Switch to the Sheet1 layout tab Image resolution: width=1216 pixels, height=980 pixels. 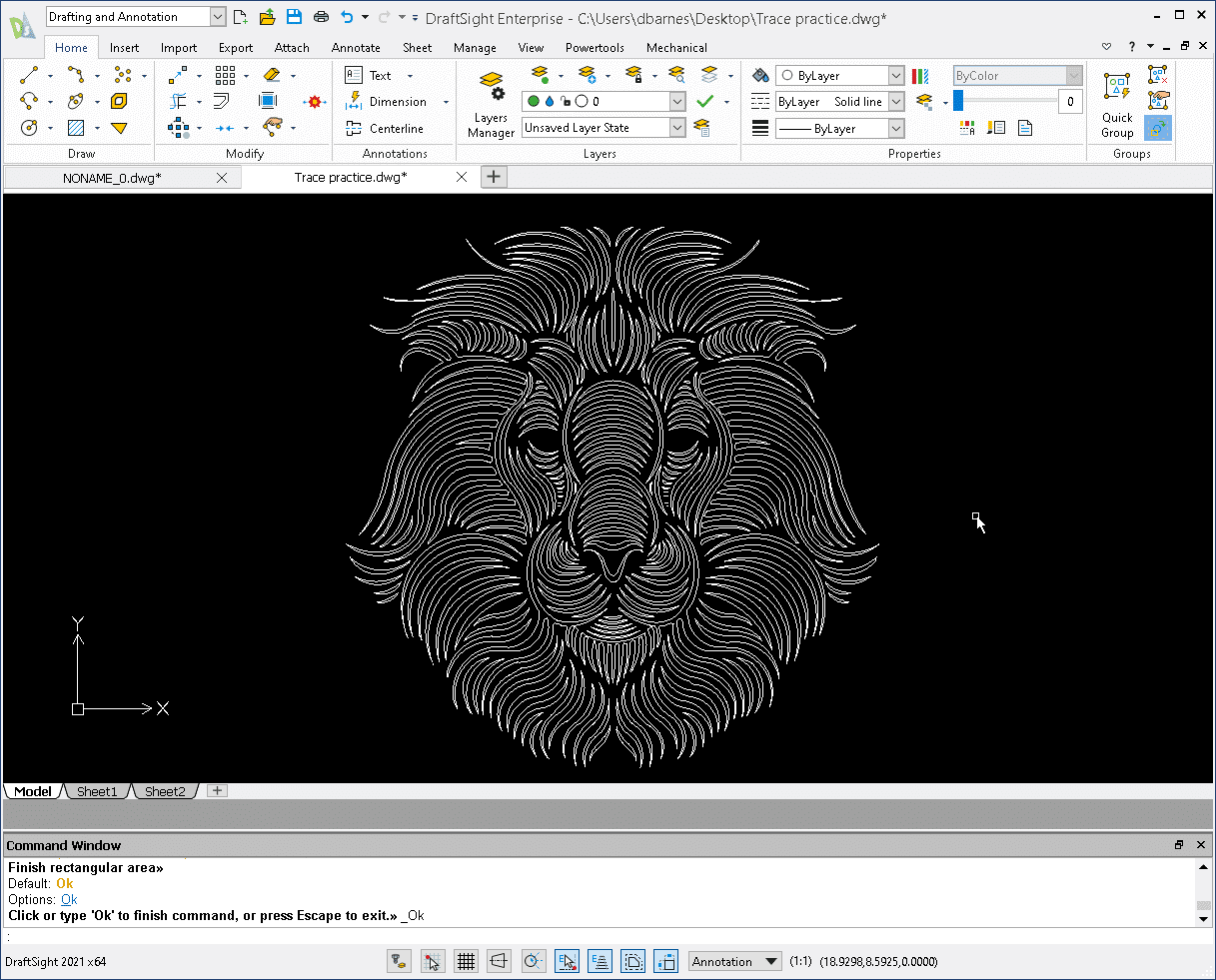coord(97,791)
